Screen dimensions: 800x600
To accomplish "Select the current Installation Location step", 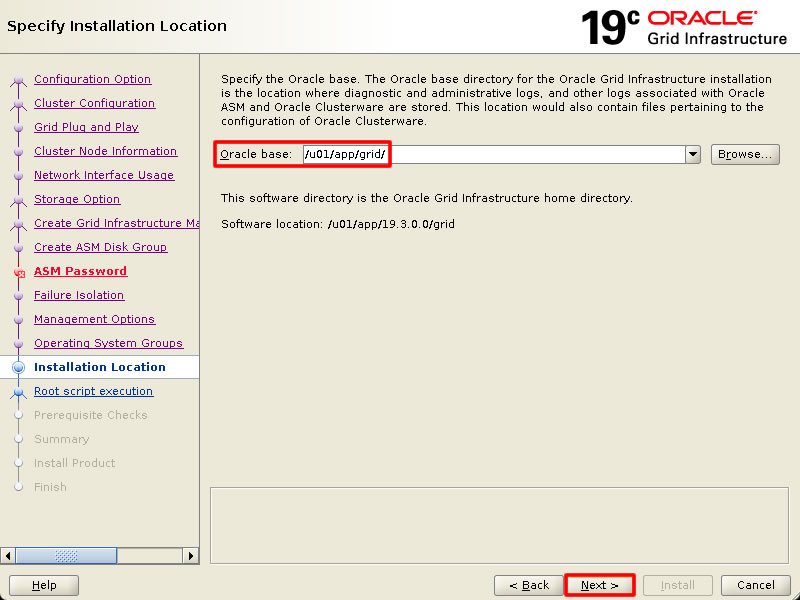I will pyautogui.click(x=99, y=367).
